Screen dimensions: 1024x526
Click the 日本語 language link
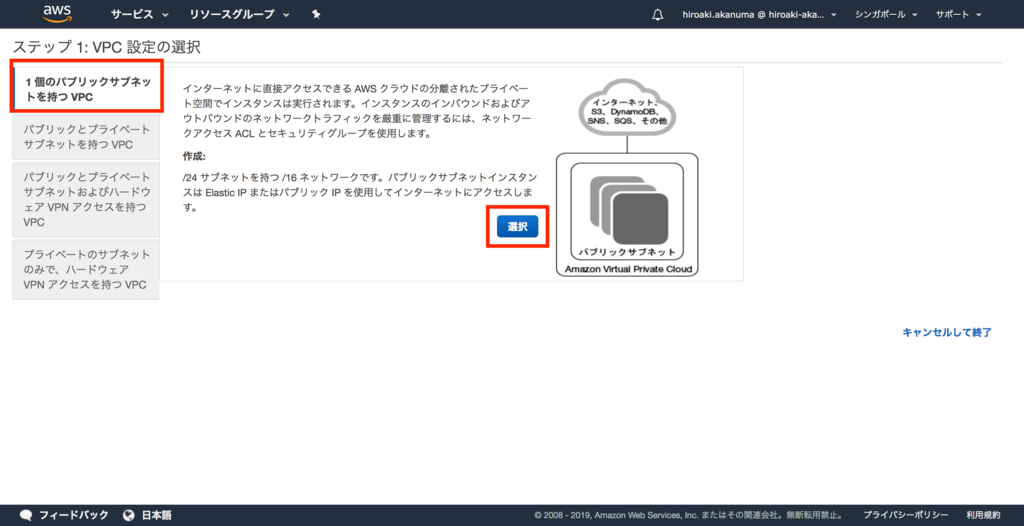pyautogui.click(x=157, y=515)
